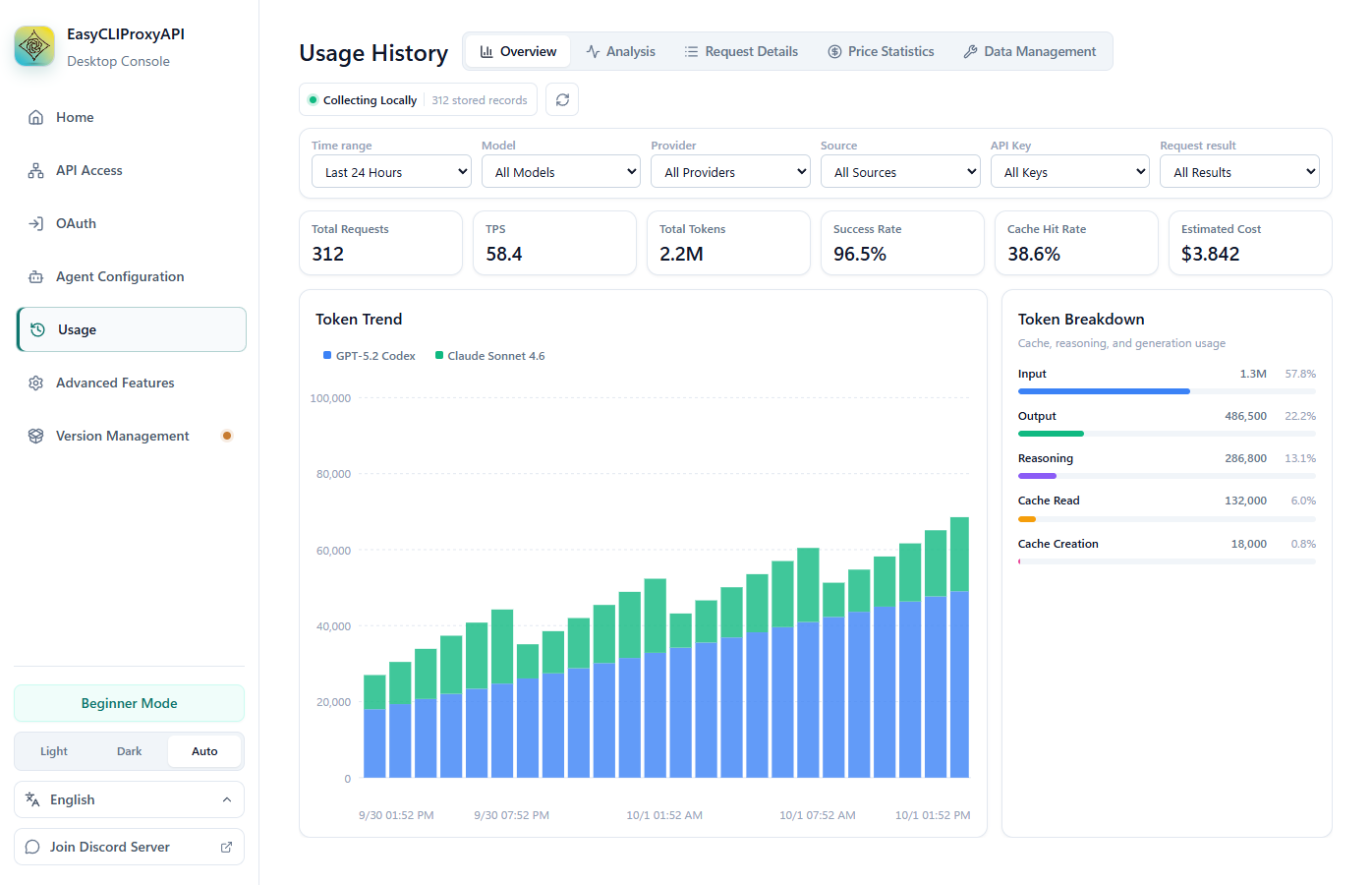Go to the Request Details tab
The width and height of the screenshot is (1372, 885).
coord(741,51)
